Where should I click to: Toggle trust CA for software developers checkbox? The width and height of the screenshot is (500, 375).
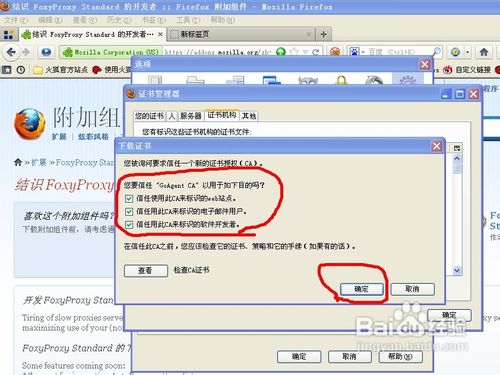(129, 225)
